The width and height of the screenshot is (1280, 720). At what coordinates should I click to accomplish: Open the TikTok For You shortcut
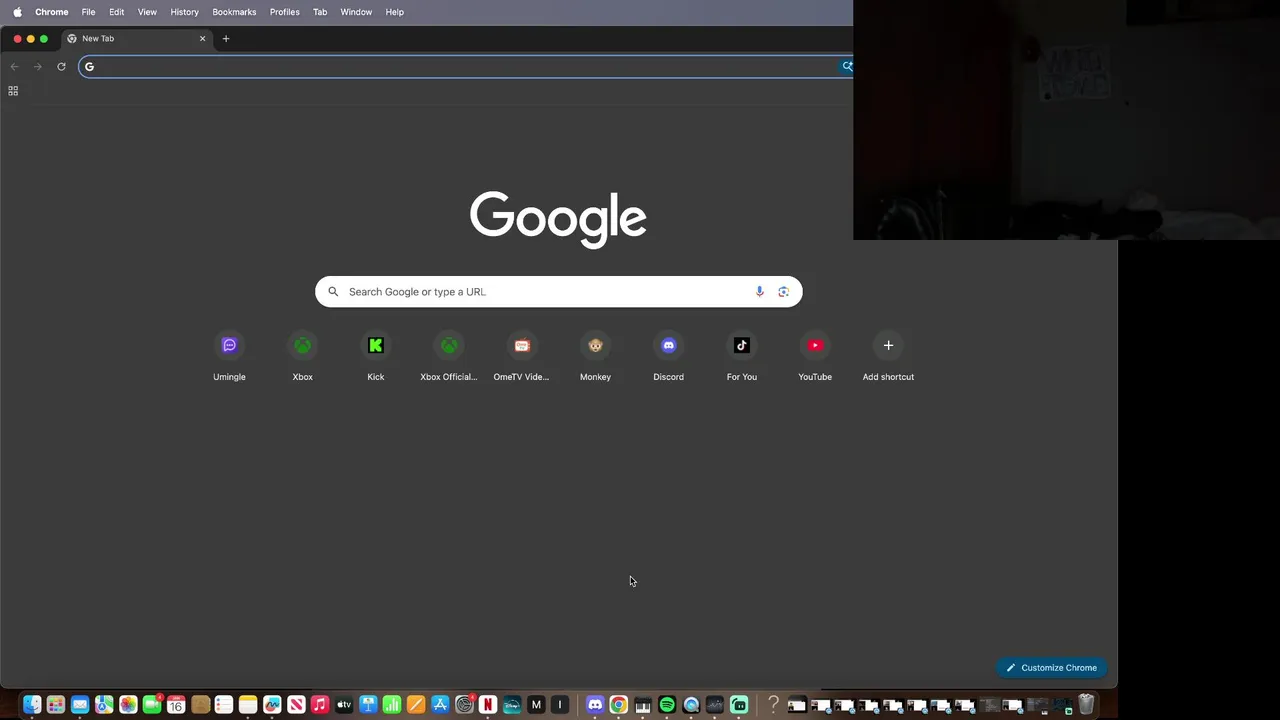pos(741,357)
